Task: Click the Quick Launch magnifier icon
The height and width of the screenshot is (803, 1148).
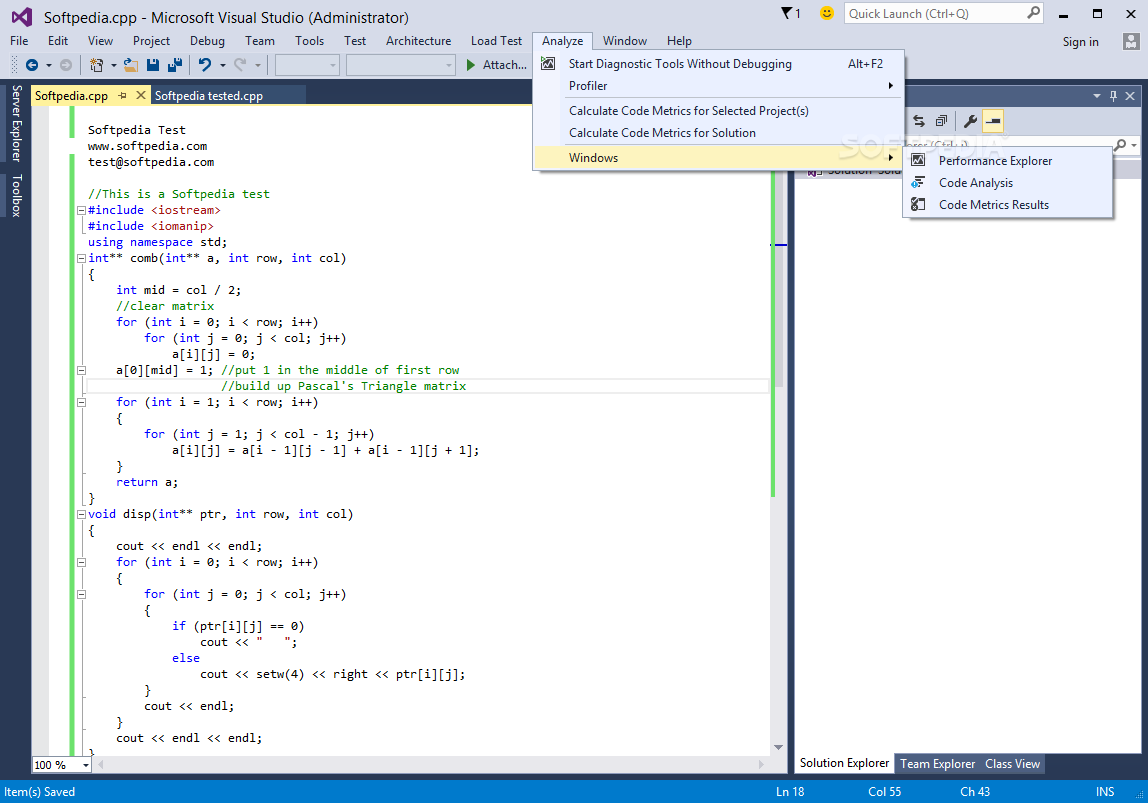Action: pos(1033,13)
